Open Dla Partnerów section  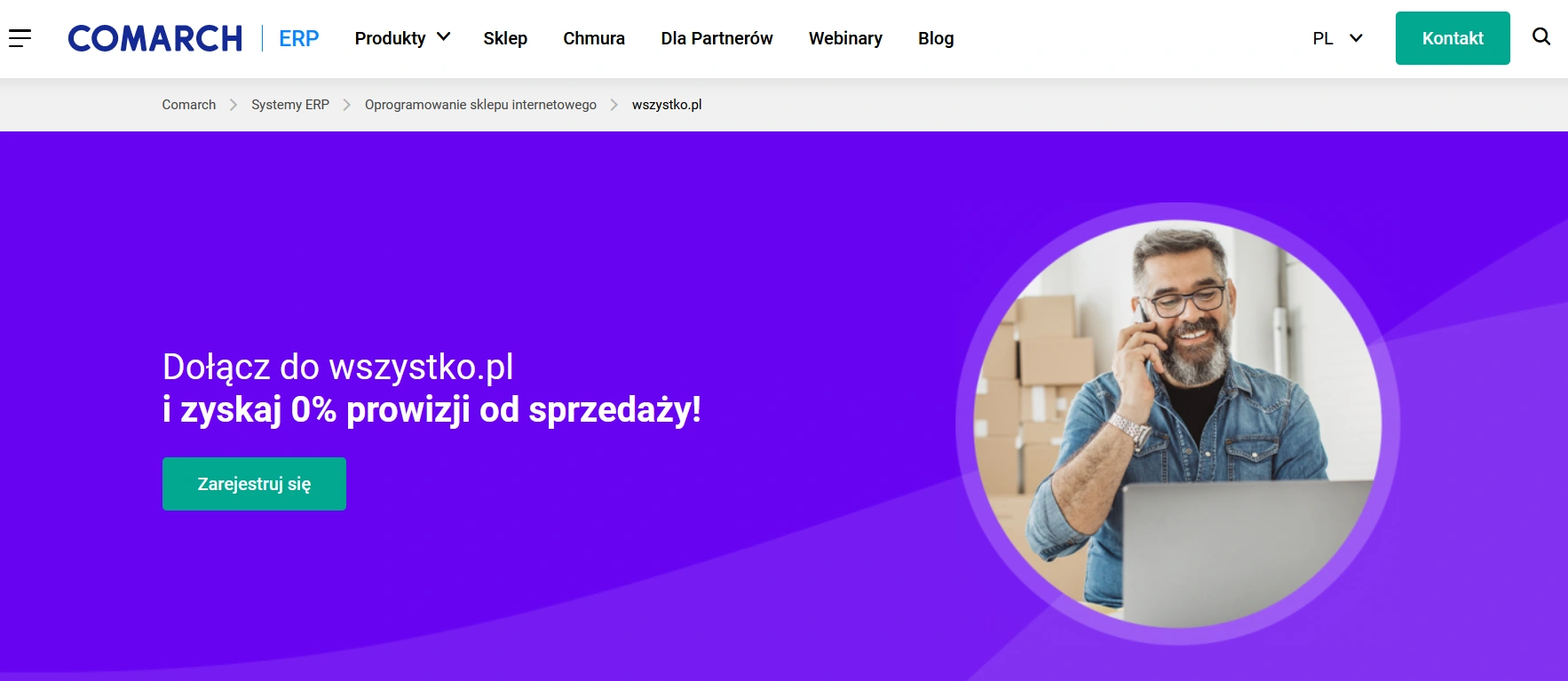point(717,38)
